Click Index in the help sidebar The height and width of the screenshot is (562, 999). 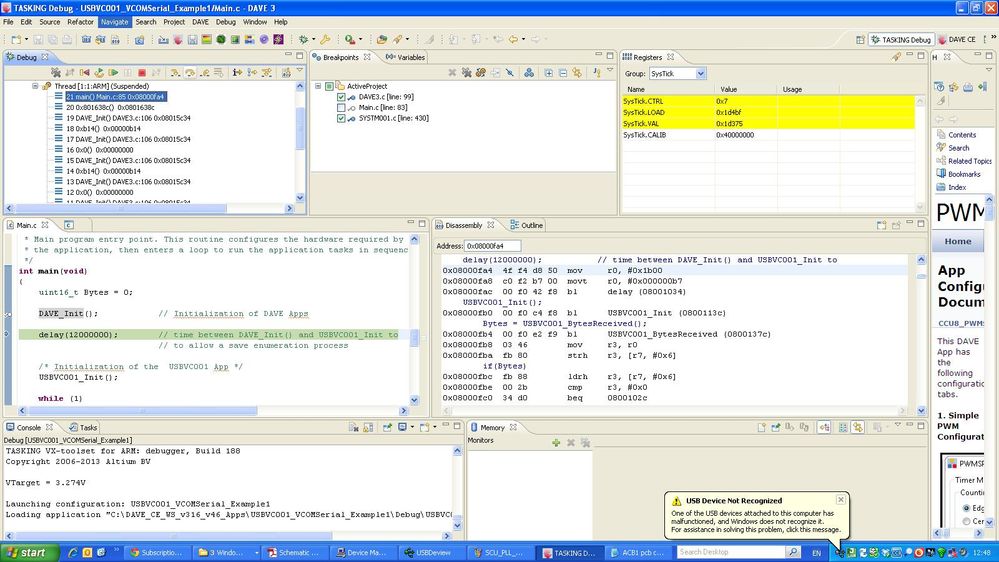957,187
